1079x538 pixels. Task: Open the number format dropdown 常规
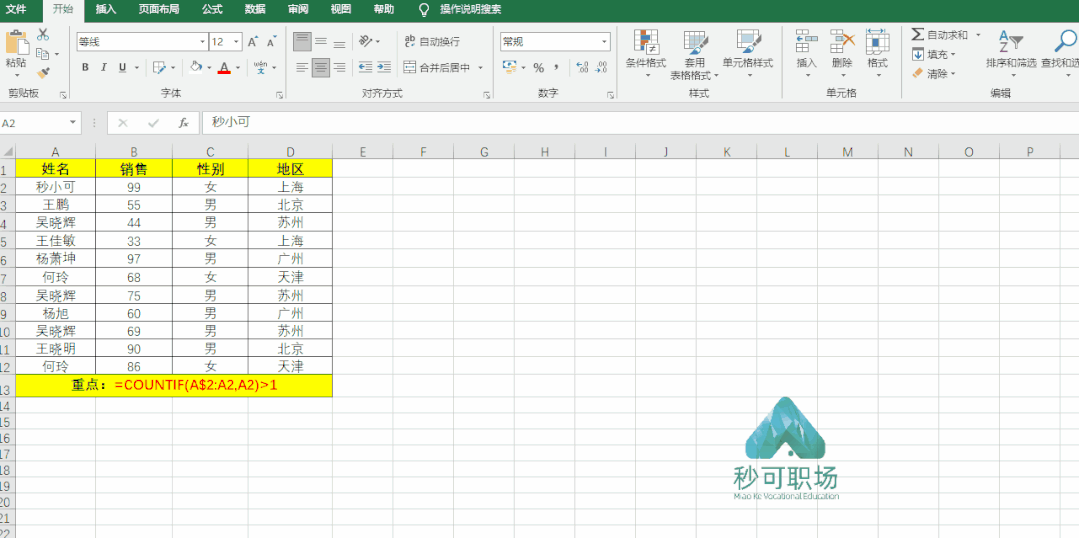606,42
